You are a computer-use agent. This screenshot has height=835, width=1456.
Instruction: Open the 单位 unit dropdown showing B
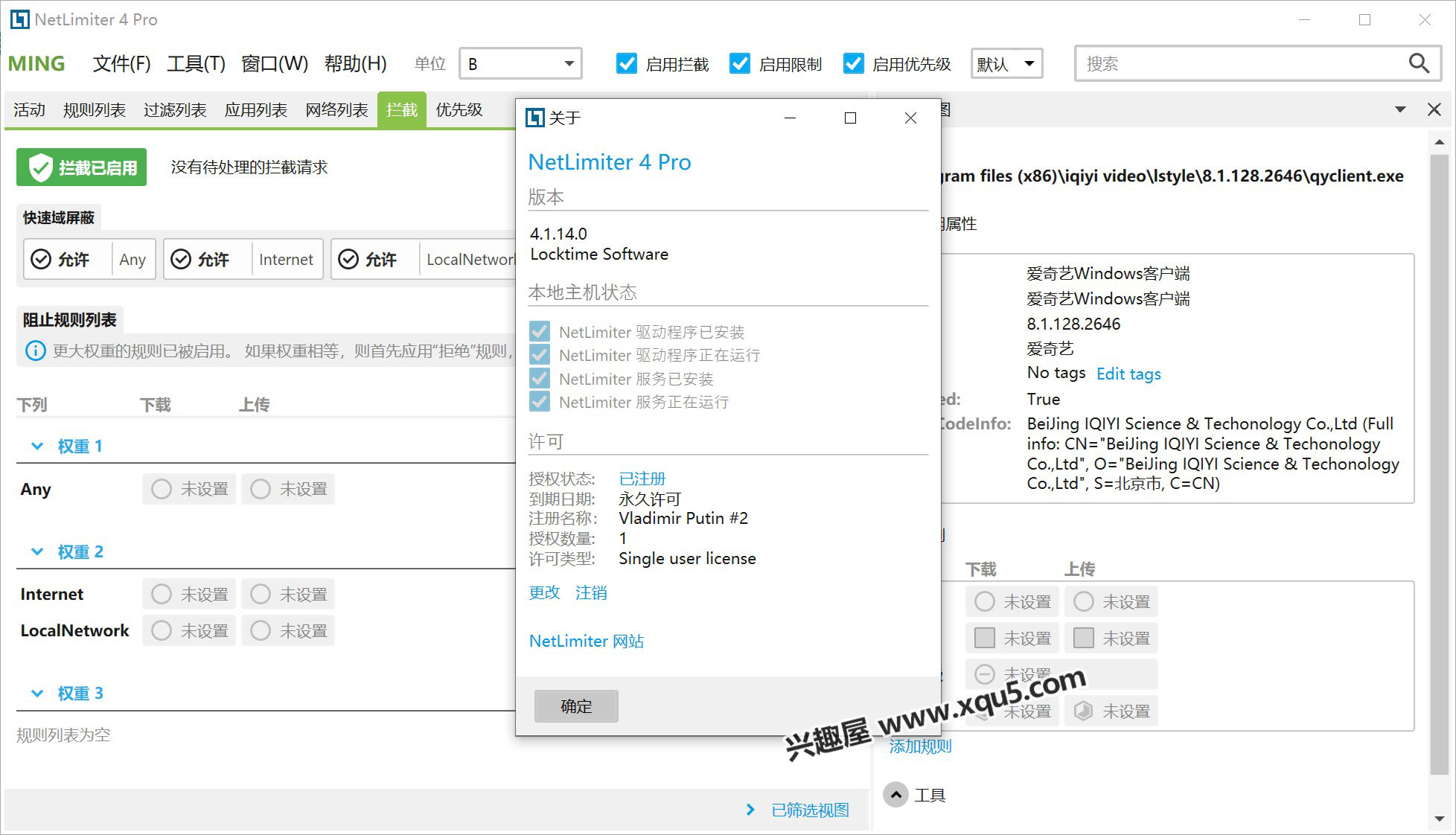tap(521, 64)
